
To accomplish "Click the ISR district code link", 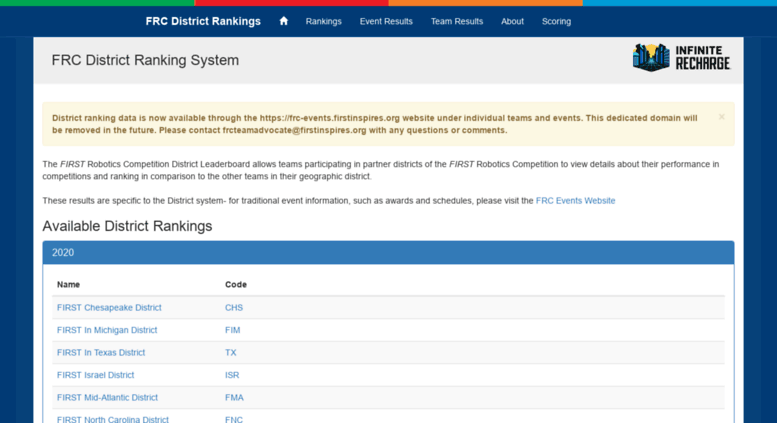I will point(232,375).
